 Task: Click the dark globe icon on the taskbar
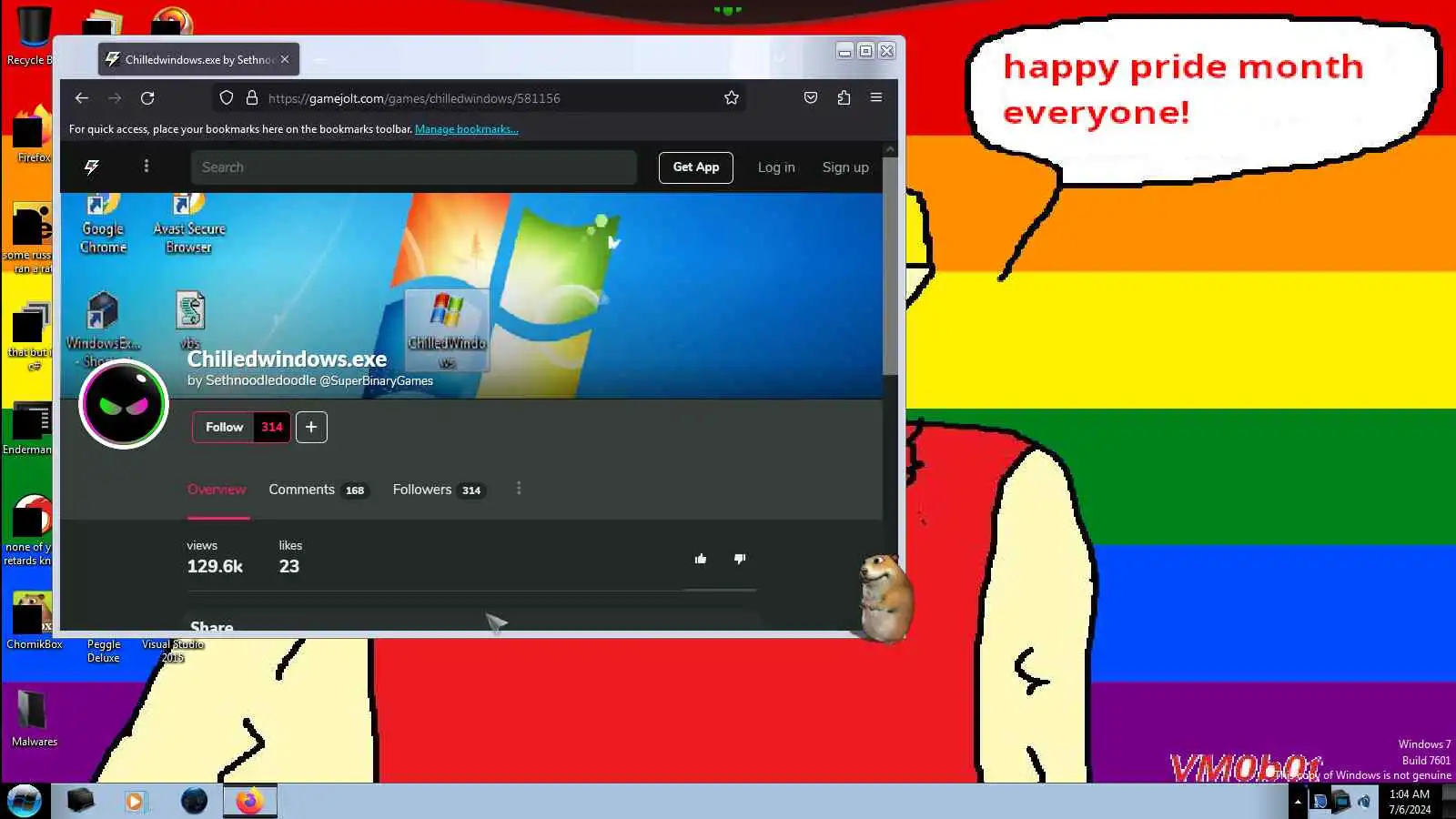pos(194,801)
